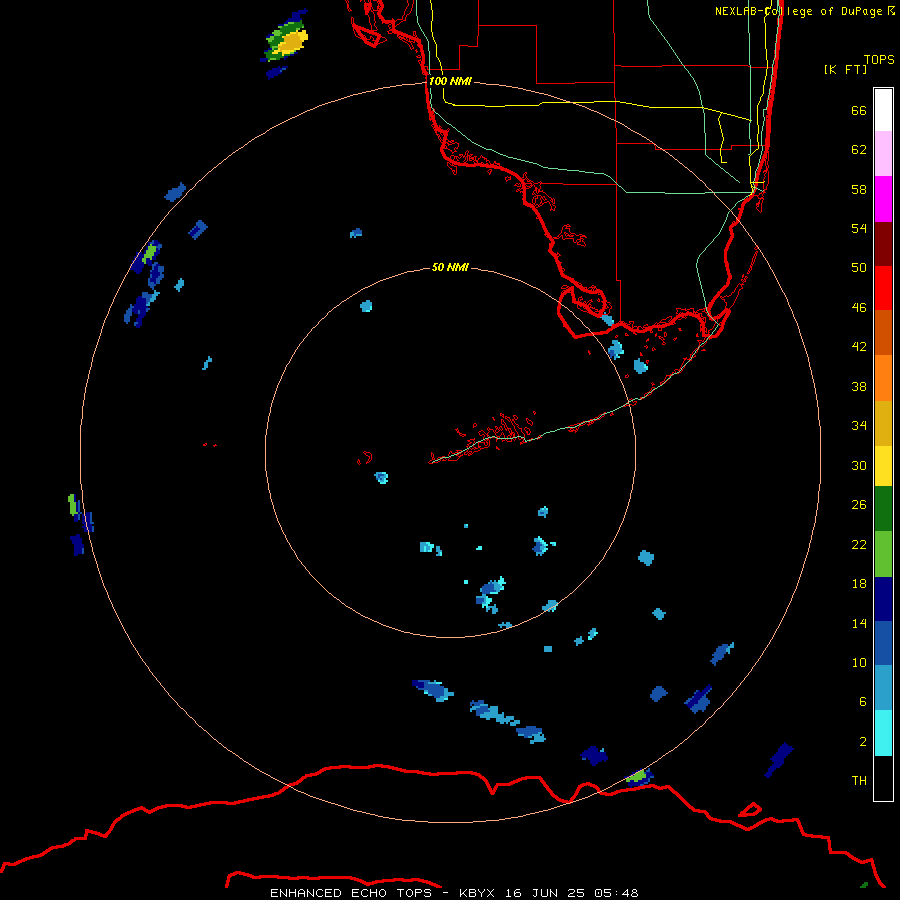The image size is (900, 900).
Task: Click the '22' legend value
Action: (x=859, y=544)
